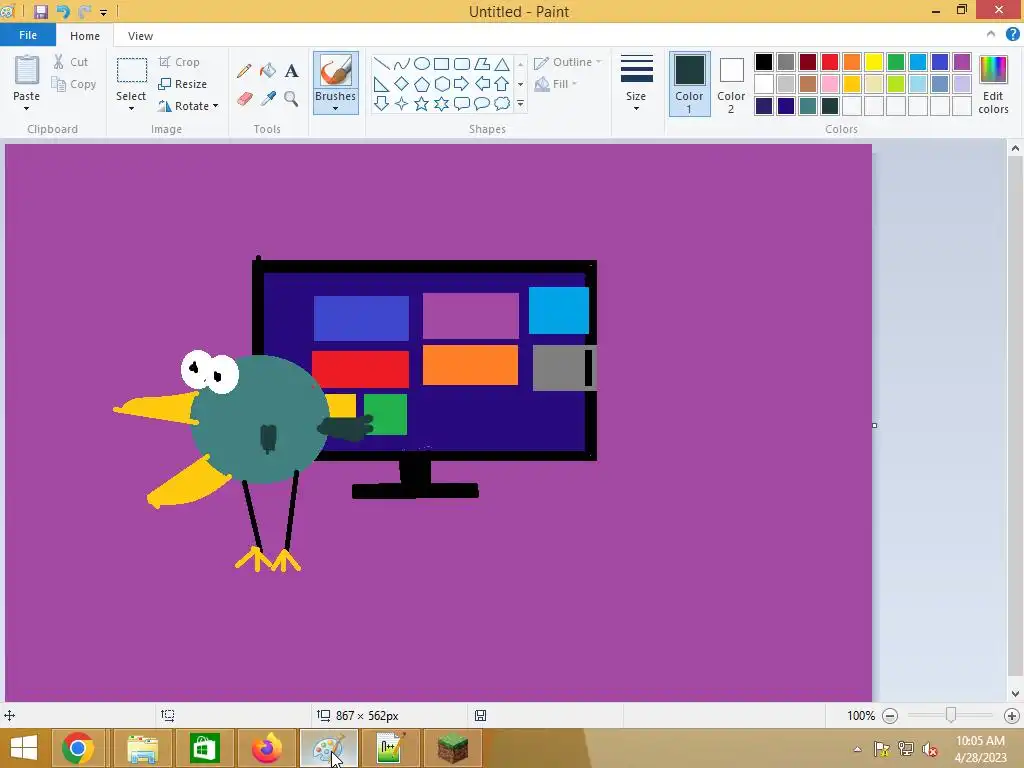Viewport: 1024px width, 768px height.
Task: Choose the Diamond shape
Action: [x=402, y=84]
